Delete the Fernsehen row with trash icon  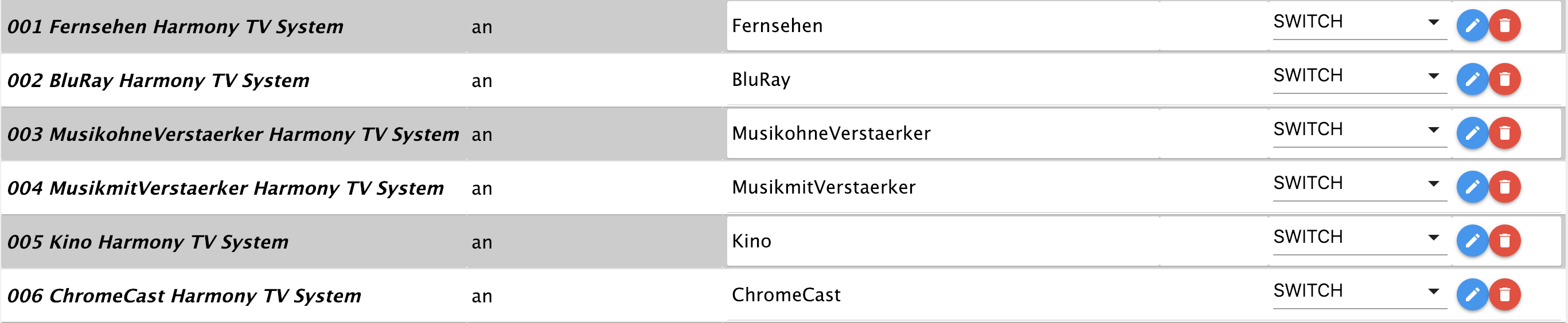point(1504,26)
